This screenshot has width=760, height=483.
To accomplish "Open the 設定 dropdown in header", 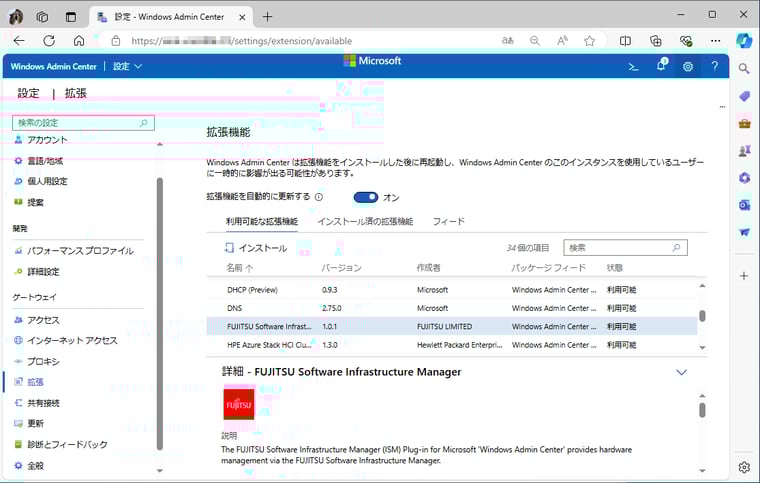I will point(127,66).
